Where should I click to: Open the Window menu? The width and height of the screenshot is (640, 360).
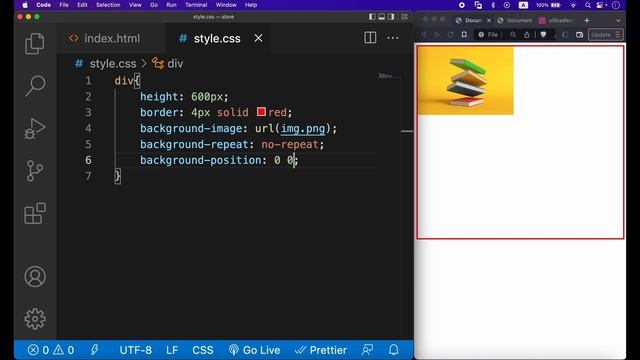pyautogui.click(x=226, y=5)
